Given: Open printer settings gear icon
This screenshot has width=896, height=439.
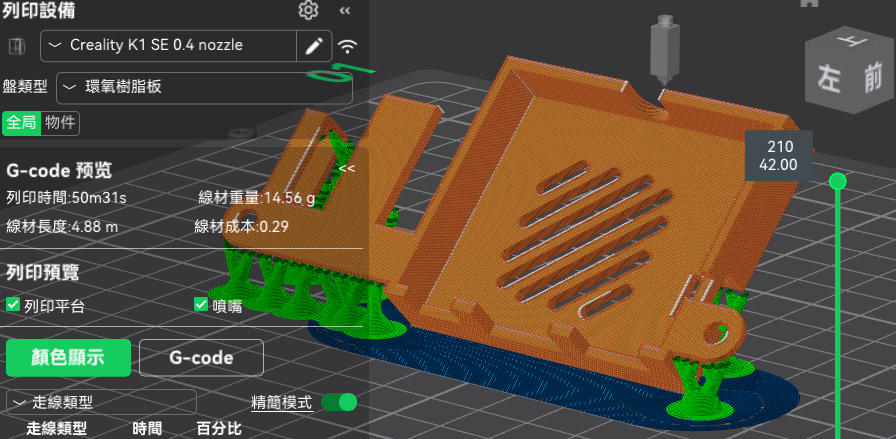Looking at the screenshot, I should pyautogui.click(x=309, y=10).
